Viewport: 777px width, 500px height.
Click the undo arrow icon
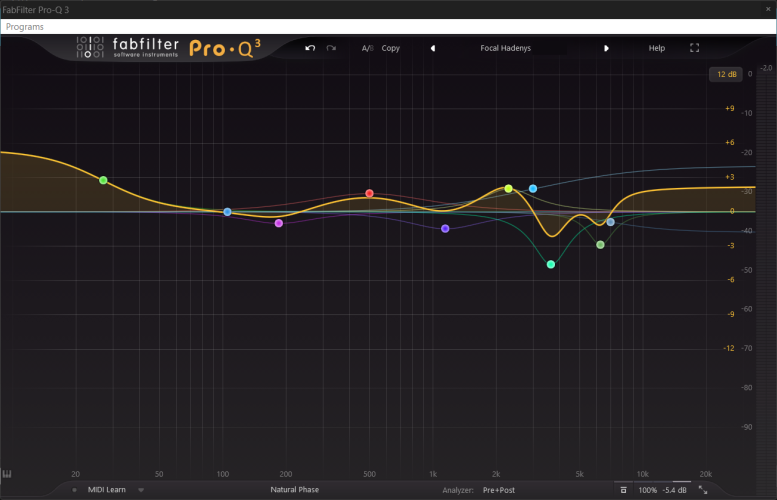tap(310, 48)
